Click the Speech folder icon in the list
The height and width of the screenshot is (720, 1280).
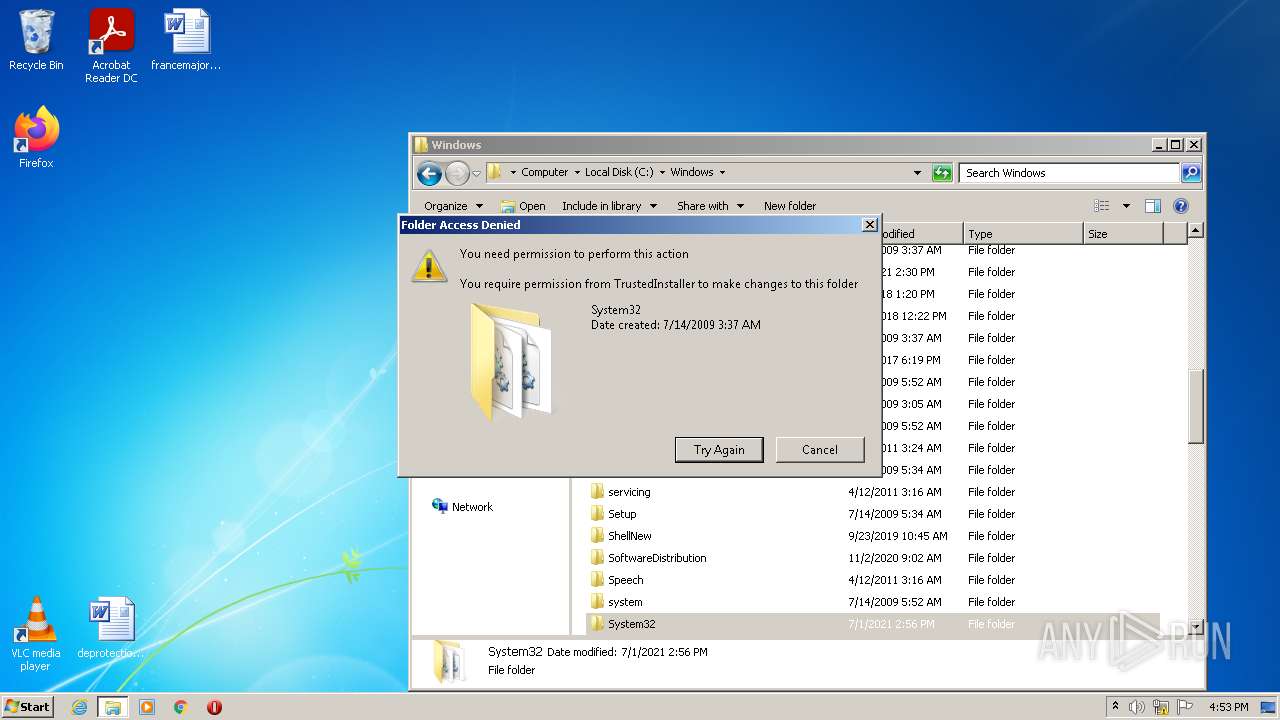click(597, 580)
